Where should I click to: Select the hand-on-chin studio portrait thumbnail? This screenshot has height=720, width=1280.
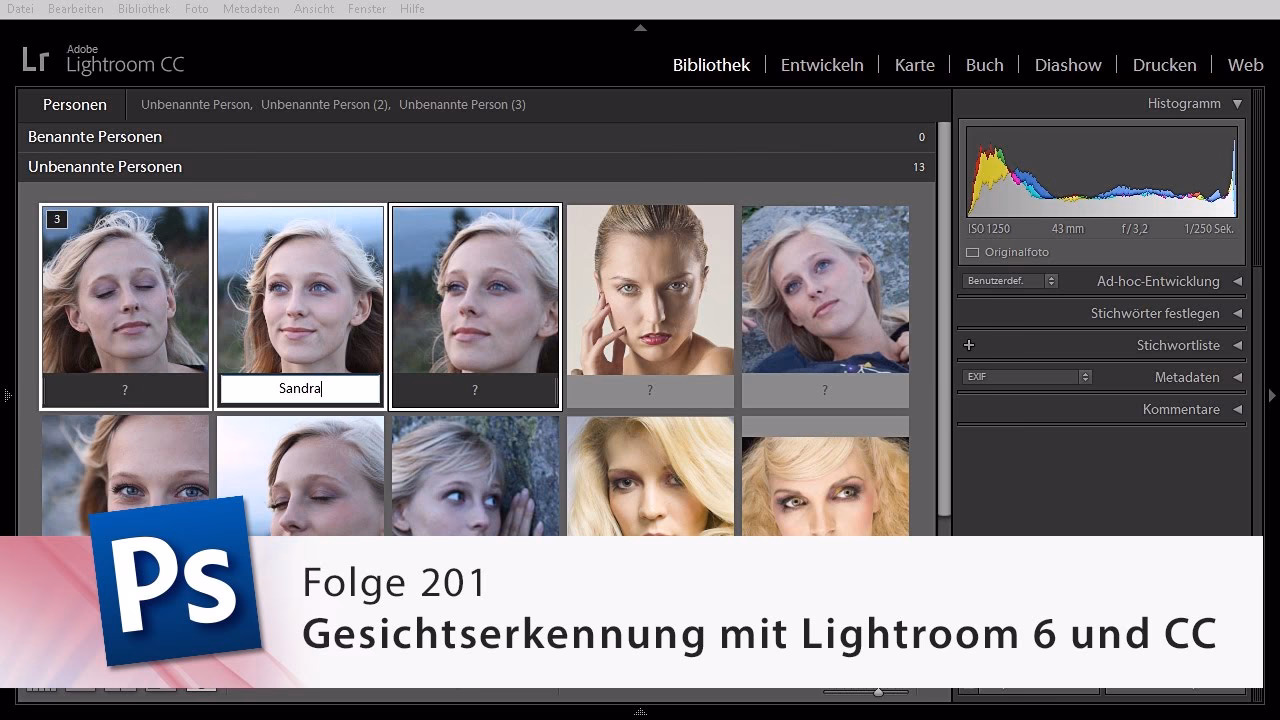pyautogui.click(x=650, y=290)
